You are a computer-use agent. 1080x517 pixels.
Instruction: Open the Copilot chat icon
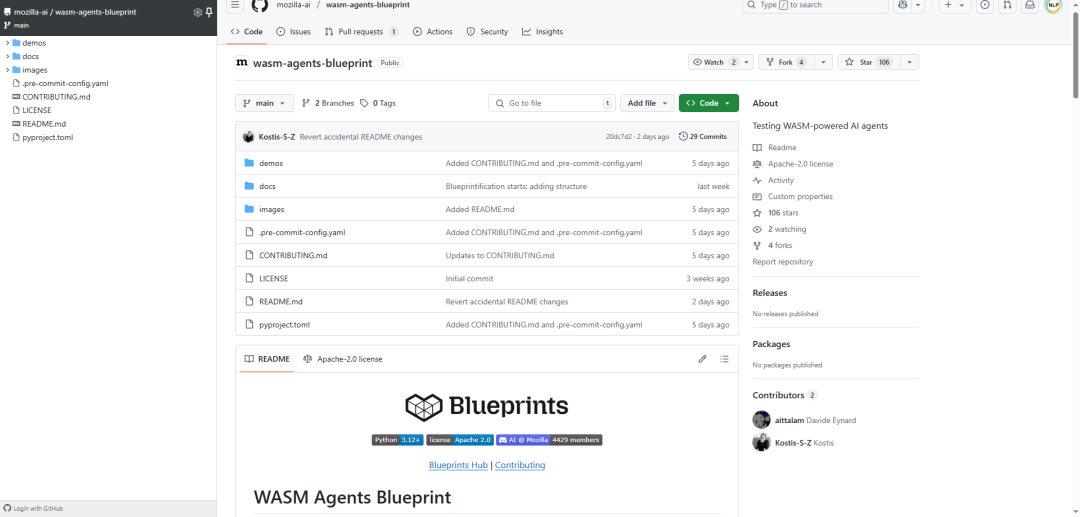902,5
